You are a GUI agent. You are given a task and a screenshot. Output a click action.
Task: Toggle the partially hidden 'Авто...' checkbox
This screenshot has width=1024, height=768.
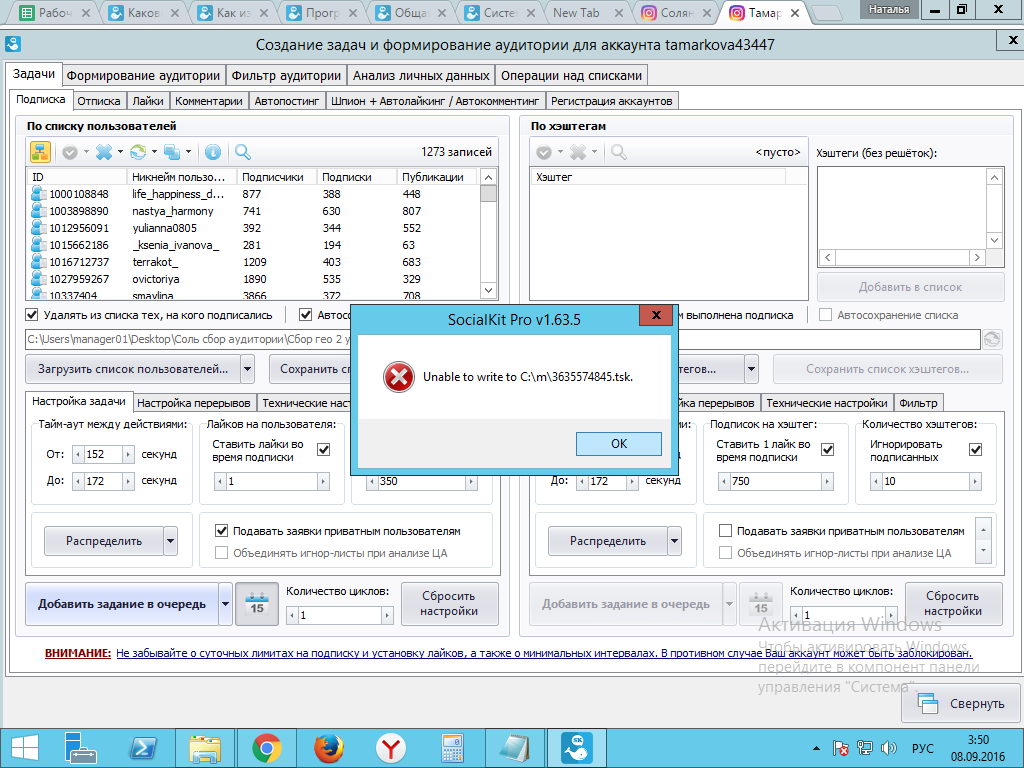click(x=305, y=315)
